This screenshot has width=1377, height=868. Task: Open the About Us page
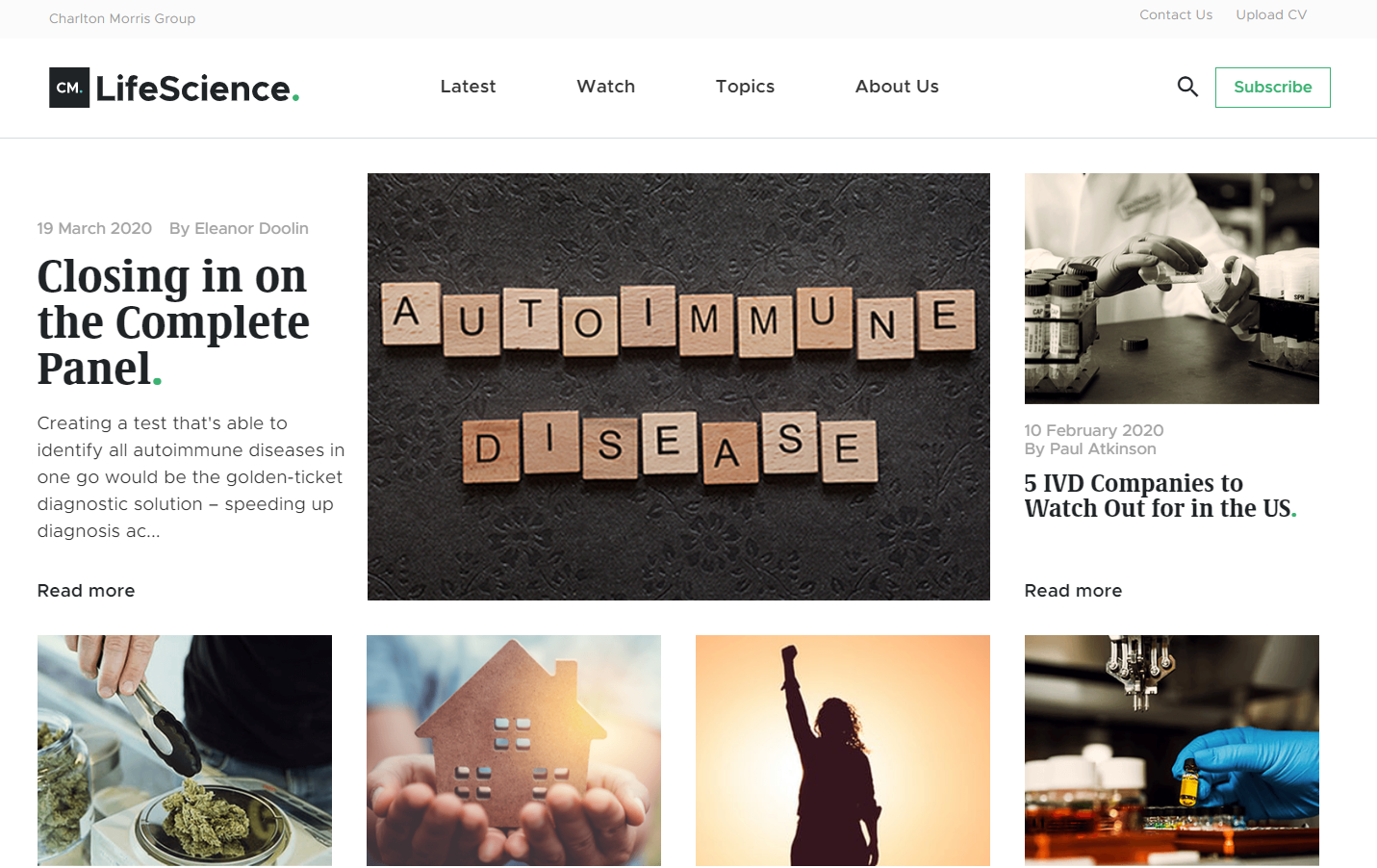point(897,87)
